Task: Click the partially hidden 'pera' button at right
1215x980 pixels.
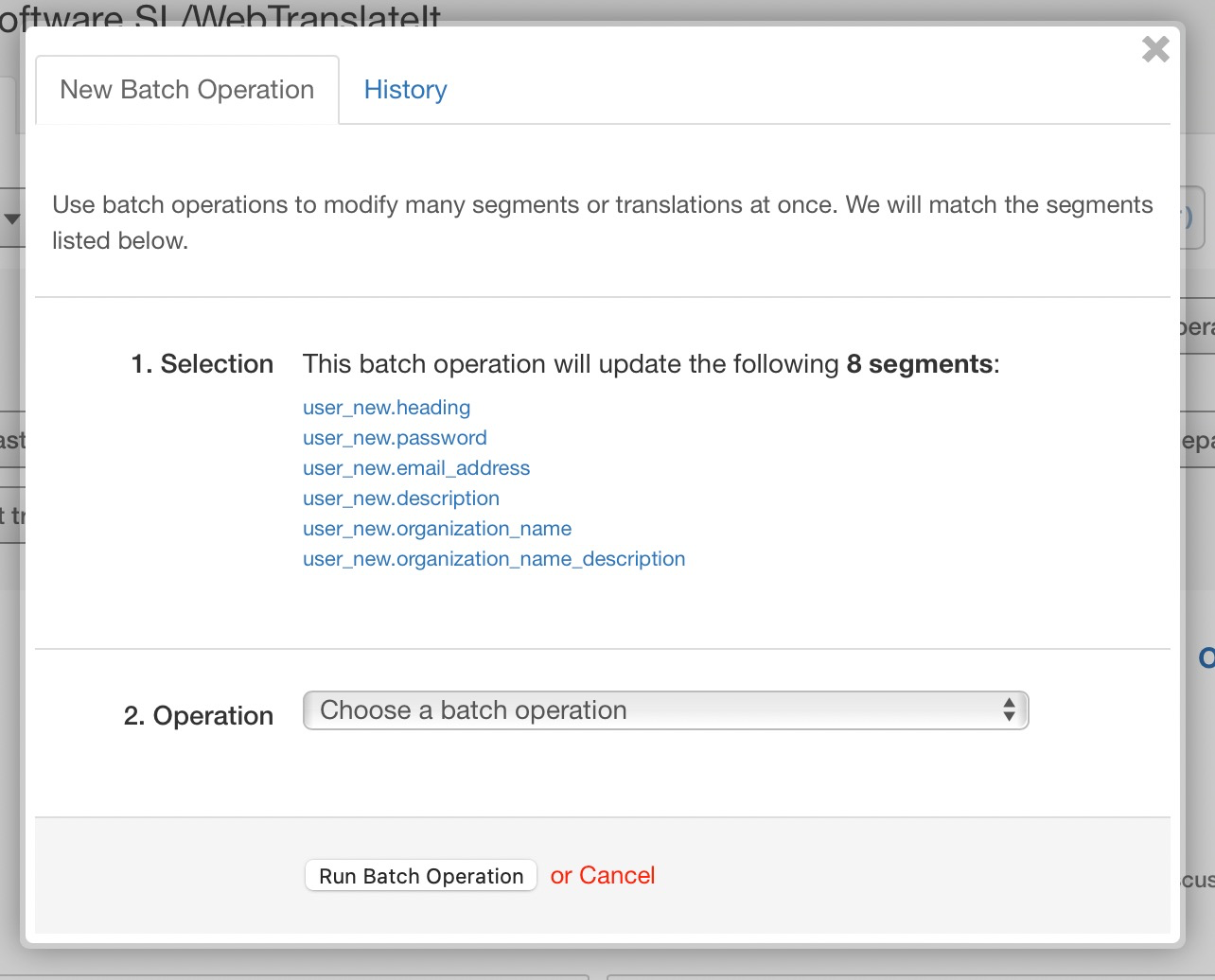Action: click(x=1198, y=327)
